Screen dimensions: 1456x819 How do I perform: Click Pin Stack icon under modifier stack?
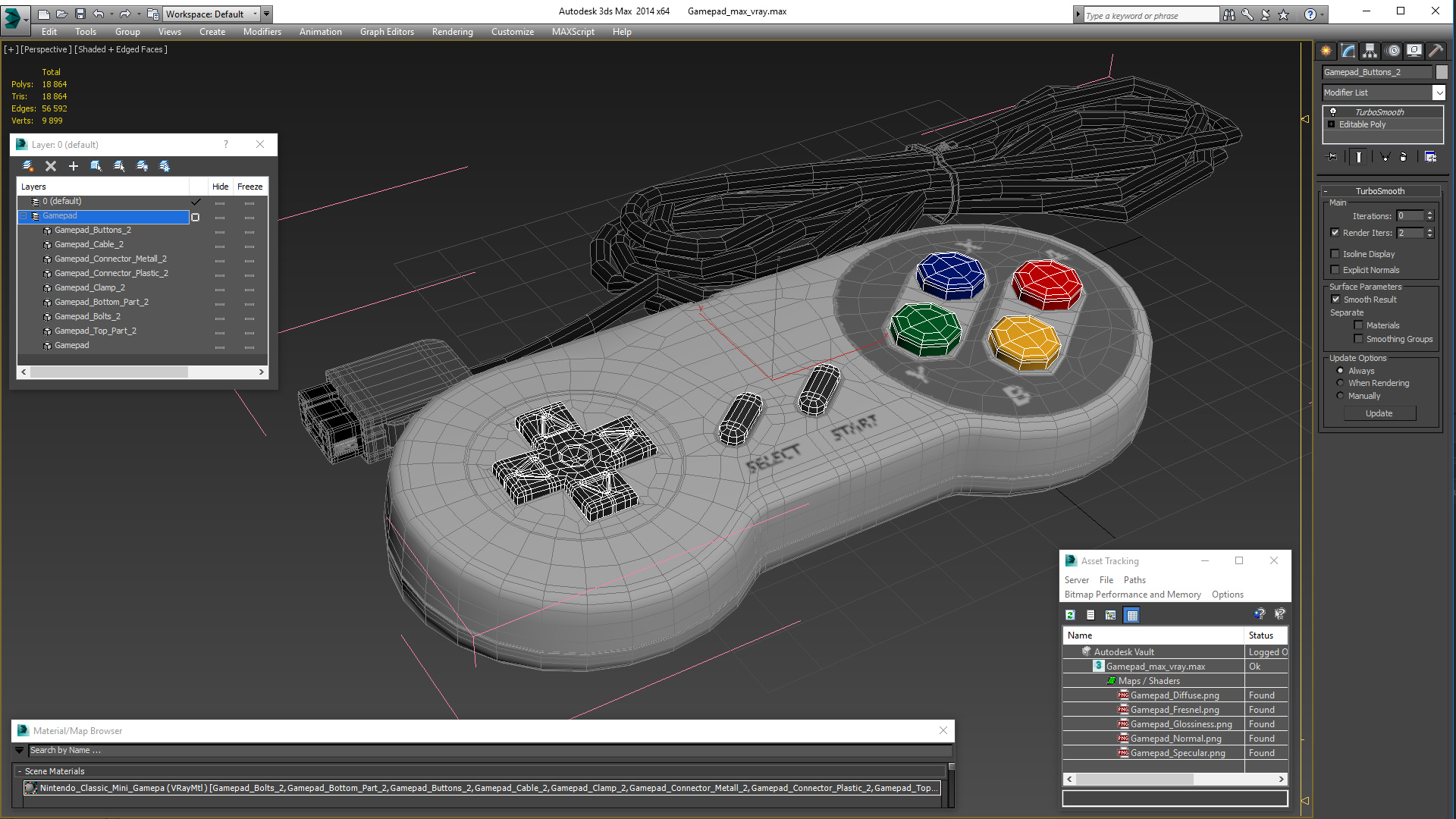(1332, 157)
